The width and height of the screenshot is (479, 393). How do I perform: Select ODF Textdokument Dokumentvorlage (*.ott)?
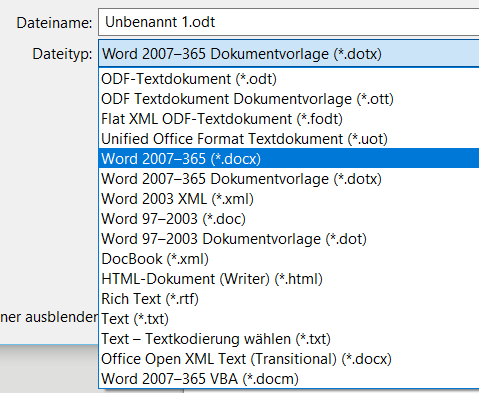pyautogui.click(x=289, y=99)
